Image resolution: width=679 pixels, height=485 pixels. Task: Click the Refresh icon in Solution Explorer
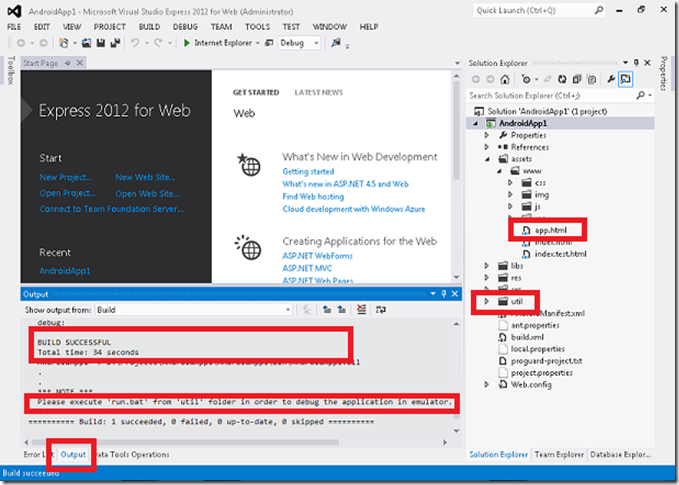pos(562,79)
